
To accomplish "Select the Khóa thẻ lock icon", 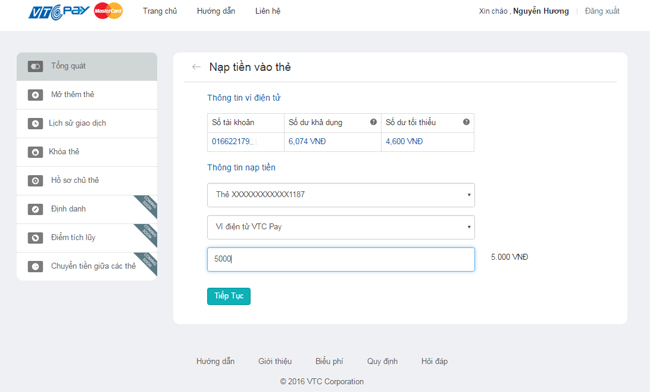I will 35,152.
